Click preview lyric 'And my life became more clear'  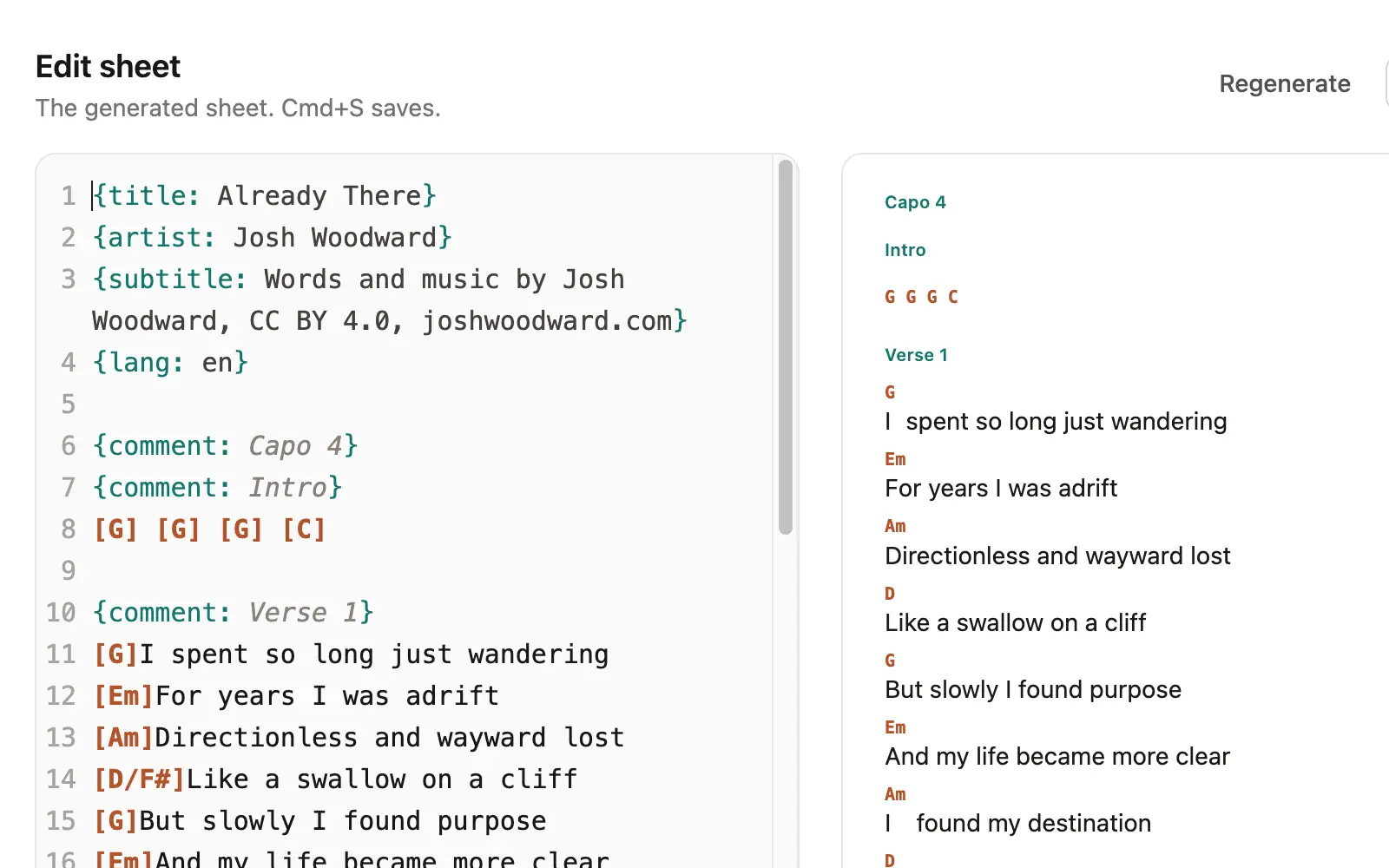click(1057, 756)
